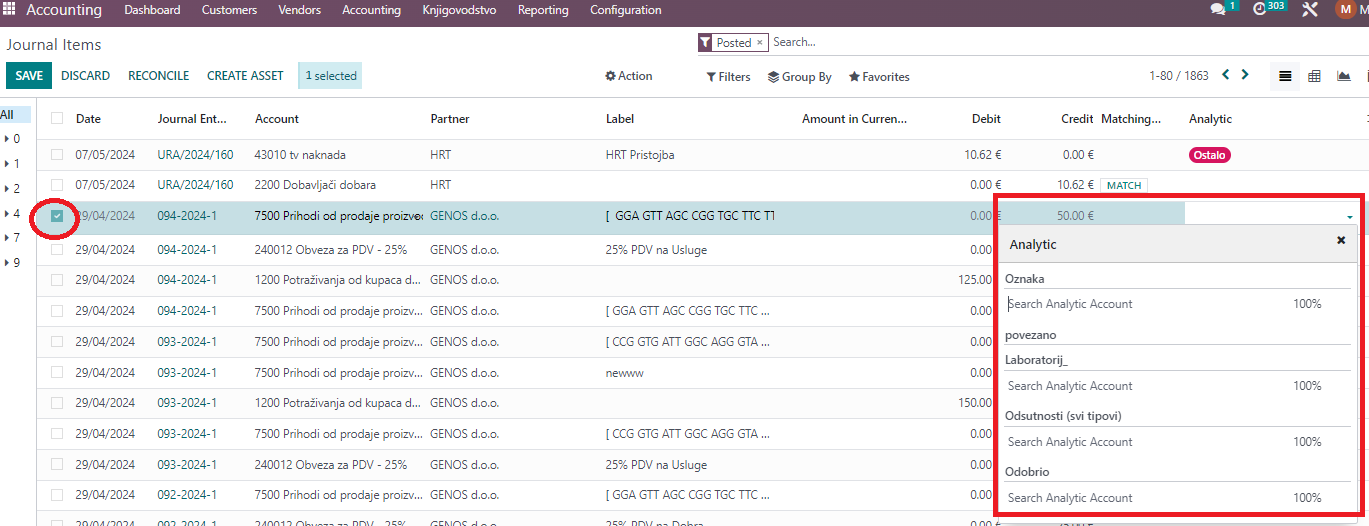Close the Analytic popup panel
Viewport: 1369px width, 526px height.
point(1341,241)
